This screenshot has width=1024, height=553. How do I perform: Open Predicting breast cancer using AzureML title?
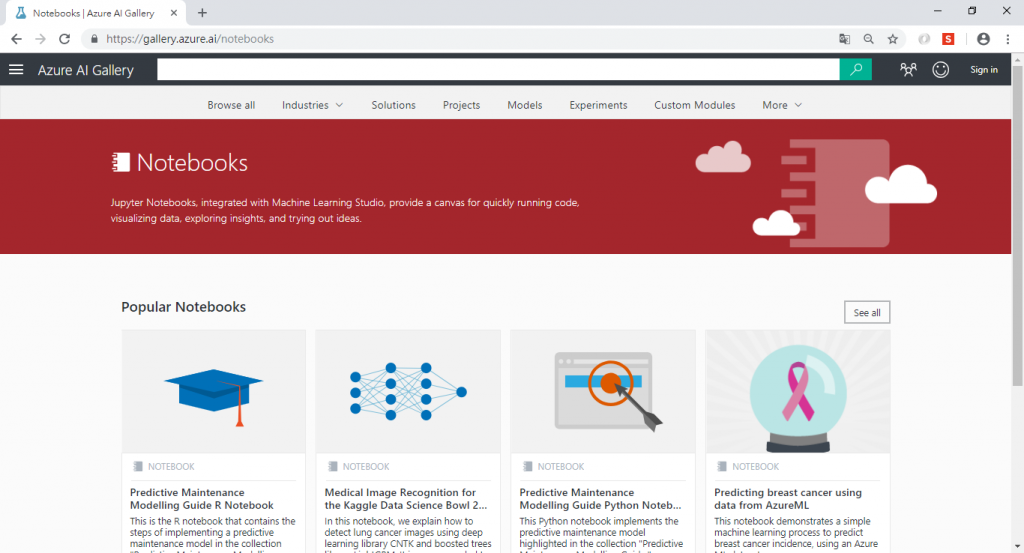pyautogui.click(x=788, y=499)
